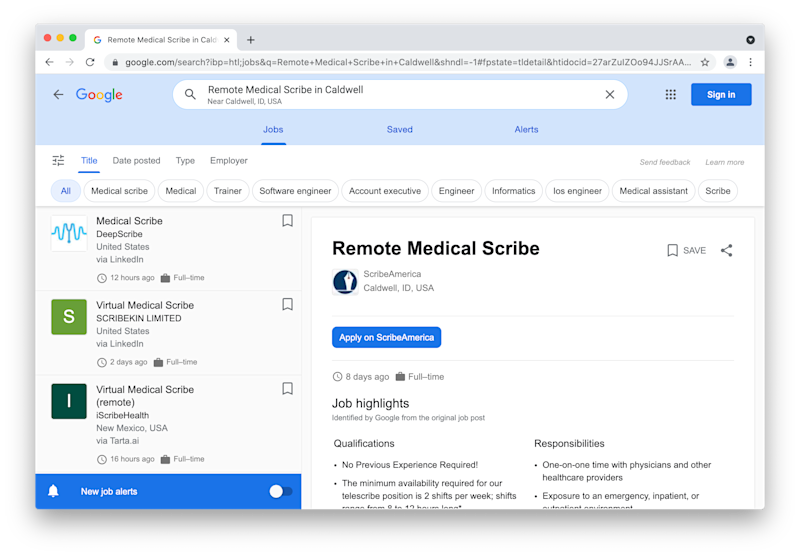This screenshot has height=556, width=800.
Task: Click the back arrow beside Google logo
Action: (x=59, y=94)
